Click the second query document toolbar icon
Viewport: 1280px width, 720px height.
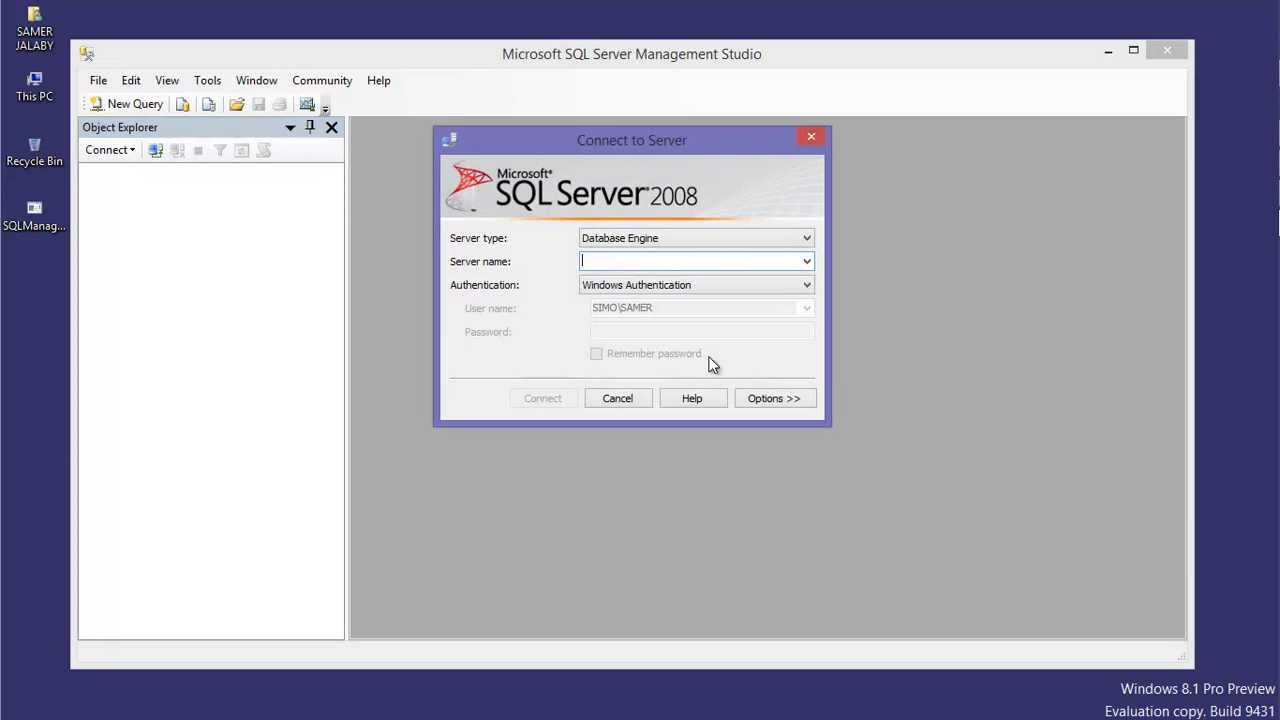[208, 104]
